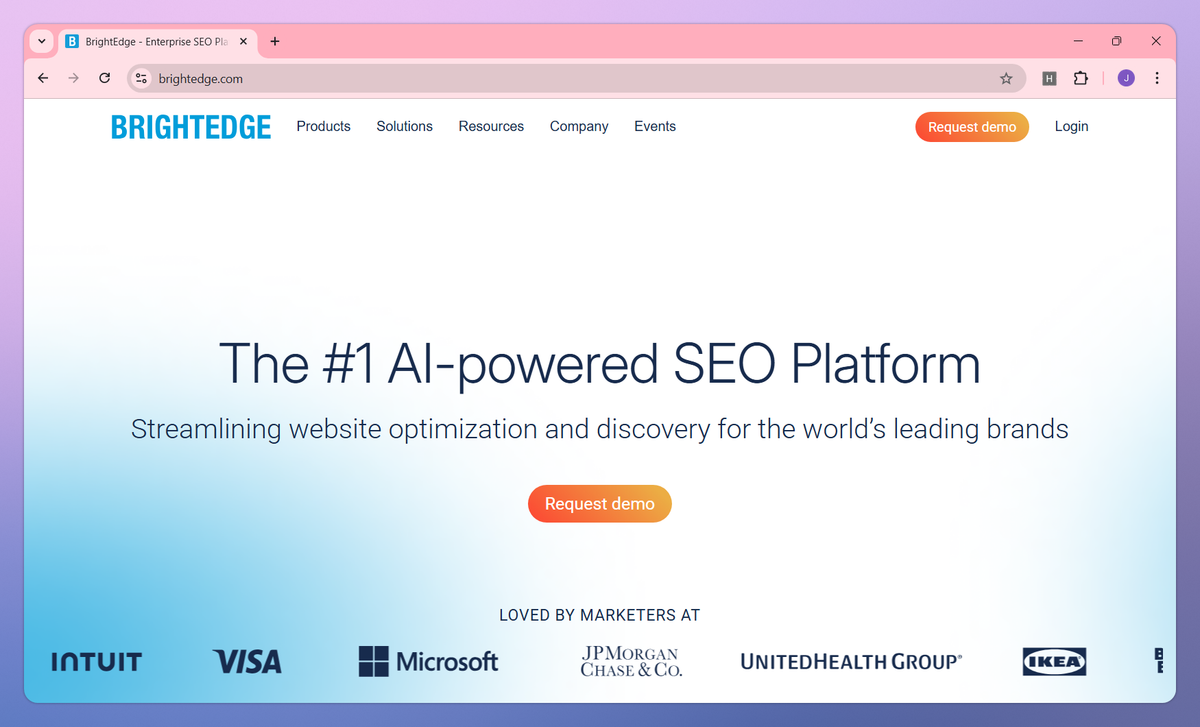Restore down the Chrome window
Image resolution: width=1200 pixels, height=727 pixels.
click(1117, 41)
